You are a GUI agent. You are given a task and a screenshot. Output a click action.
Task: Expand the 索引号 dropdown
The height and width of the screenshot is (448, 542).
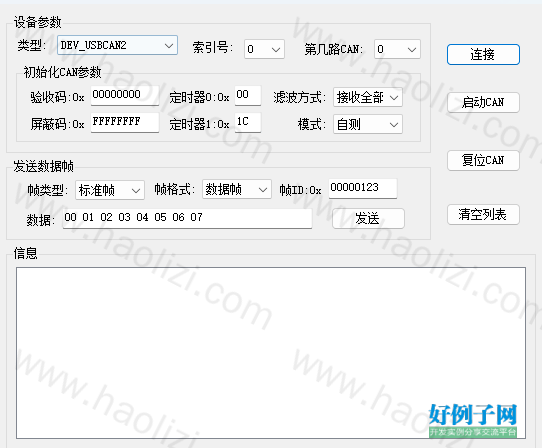click(264, 49)
